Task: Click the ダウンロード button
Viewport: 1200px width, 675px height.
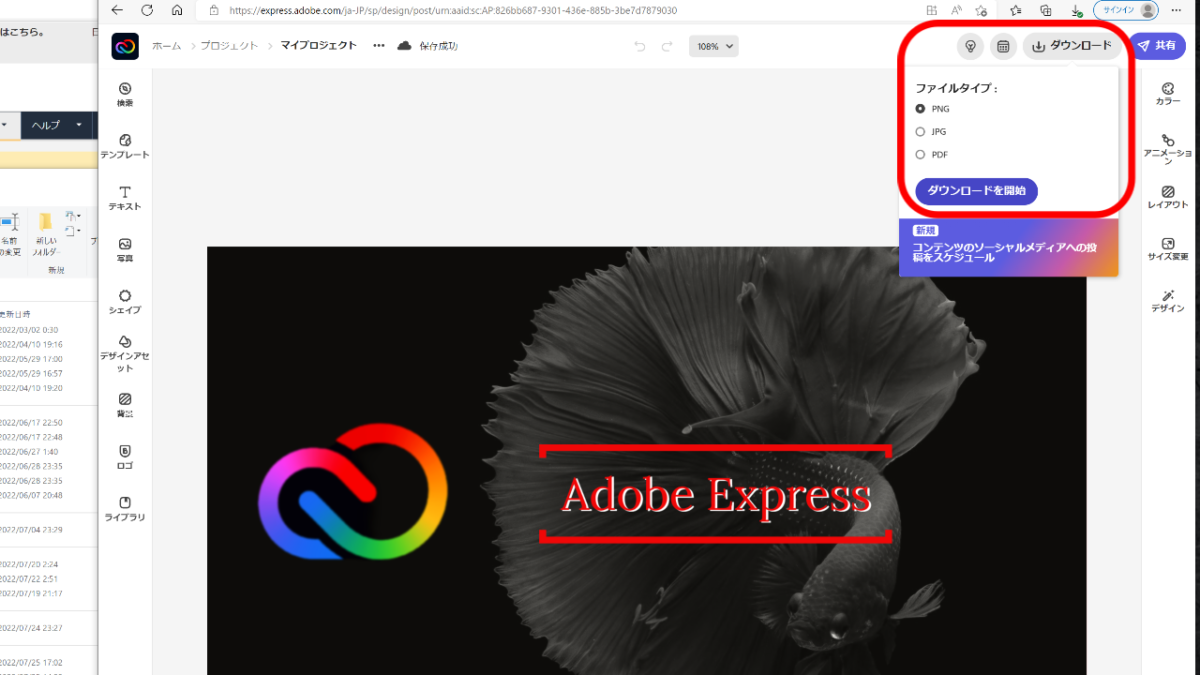Action: (1072, 46)
